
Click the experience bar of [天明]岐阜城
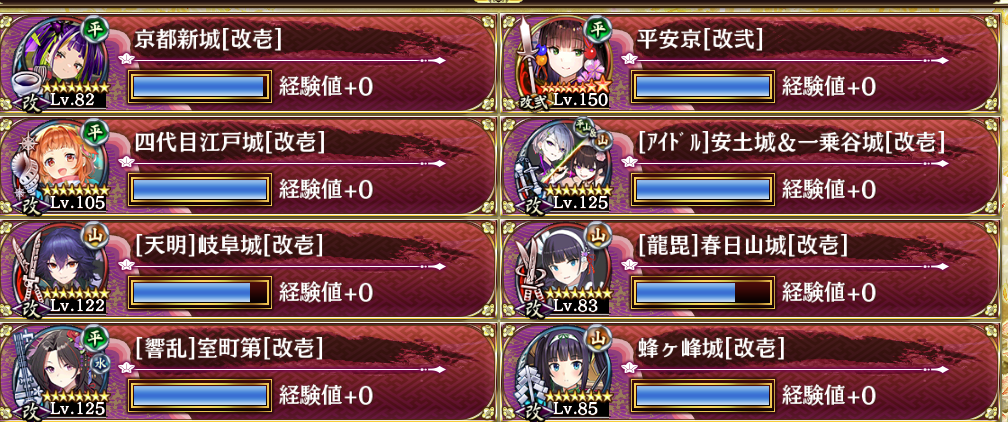[199, 293]
